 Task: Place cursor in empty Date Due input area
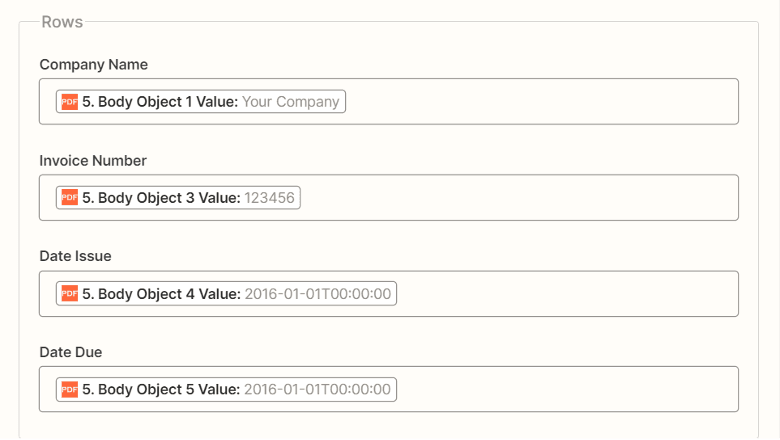(565, 390)
